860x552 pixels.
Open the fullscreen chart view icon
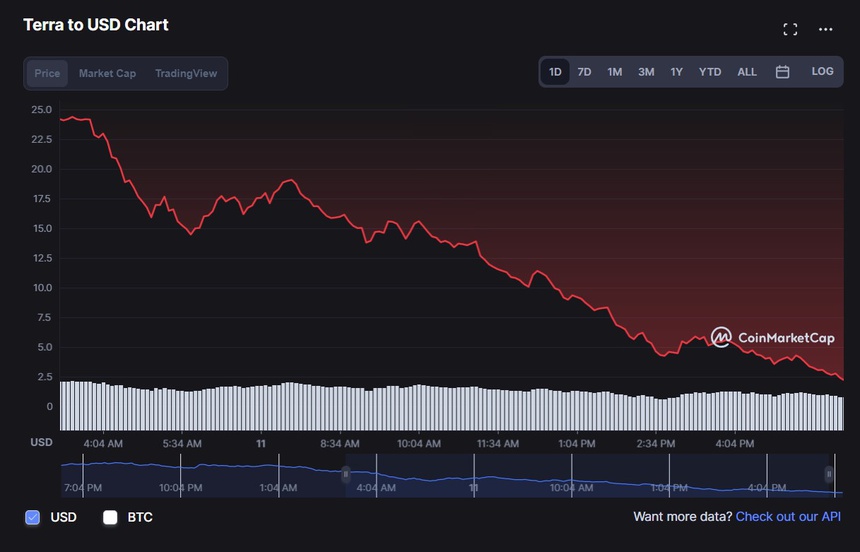(x=790, y=29)
